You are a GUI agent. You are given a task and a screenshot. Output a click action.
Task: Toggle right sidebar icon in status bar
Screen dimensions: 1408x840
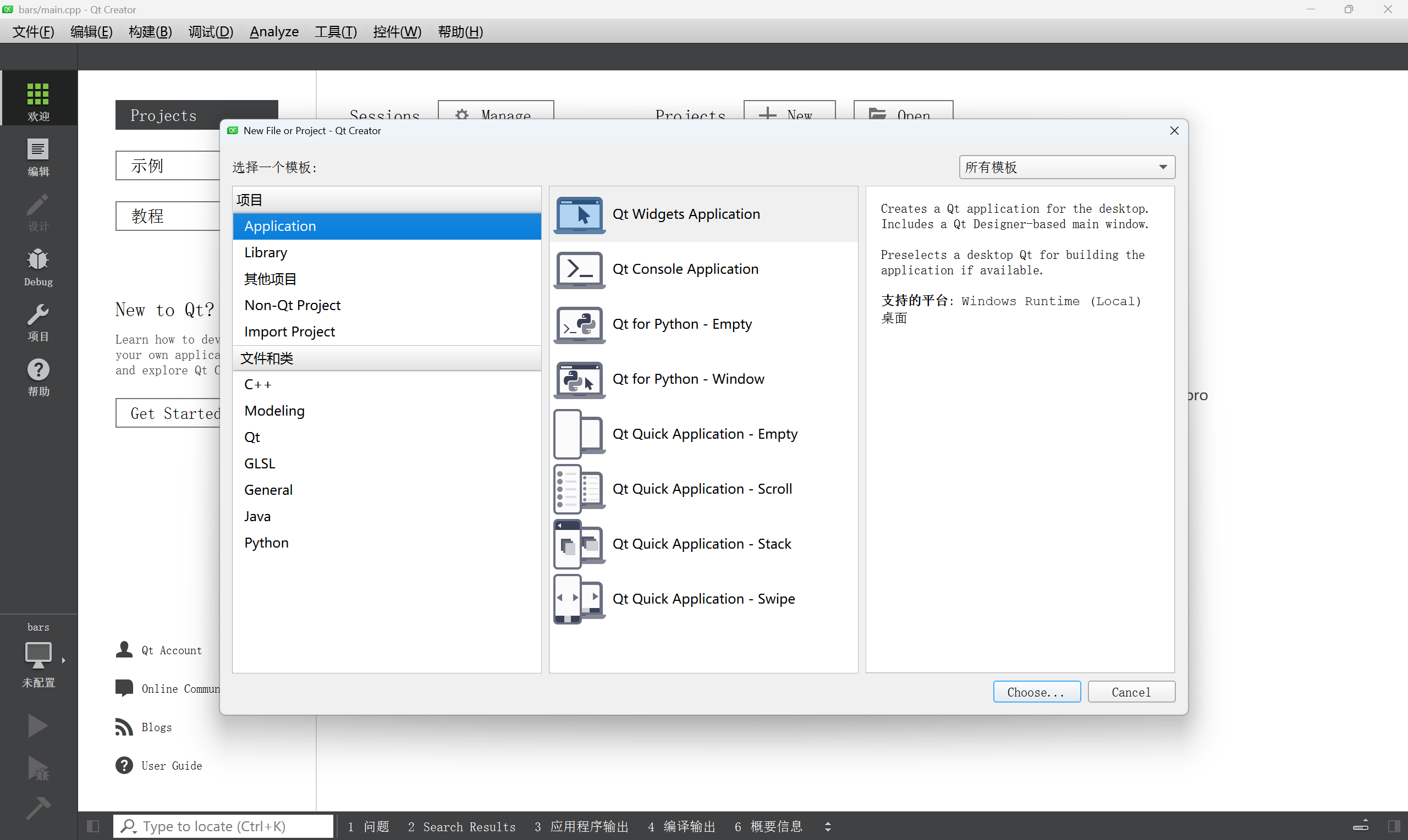1394,826
